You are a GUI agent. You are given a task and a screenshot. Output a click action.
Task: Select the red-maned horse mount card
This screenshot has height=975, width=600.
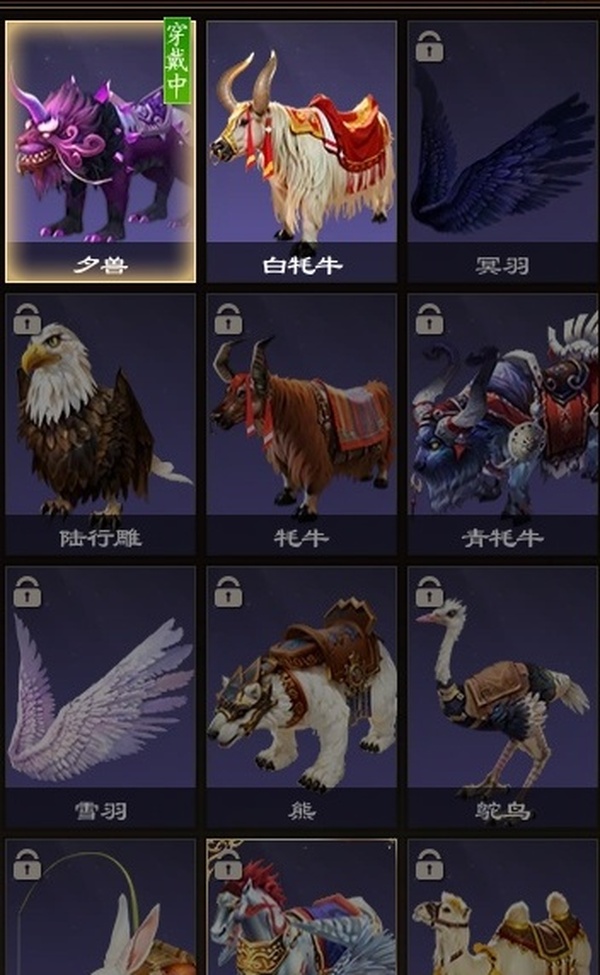click(x=302, y=907)
